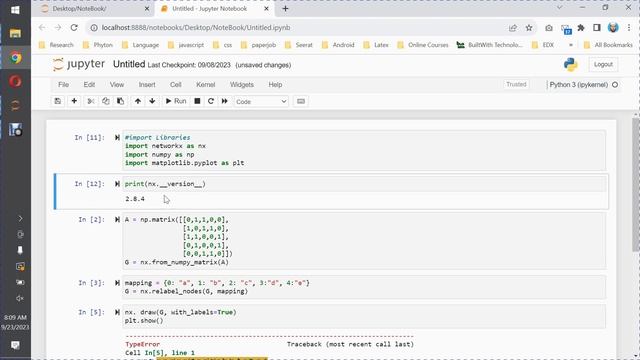Click the Opera icon in the taskbar
Viewport: 640px width, 360px height.
tap(15, 81)
